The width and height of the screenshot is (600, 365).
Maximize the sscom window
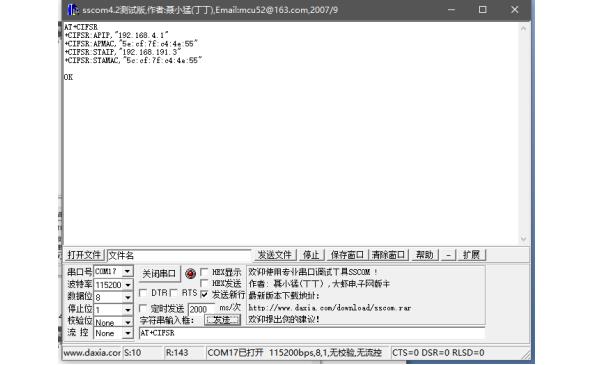483,10
